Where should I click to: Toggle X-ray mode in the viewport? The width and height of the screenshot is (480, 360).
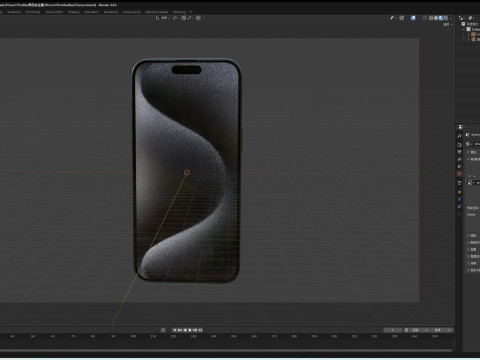(425, 18)
